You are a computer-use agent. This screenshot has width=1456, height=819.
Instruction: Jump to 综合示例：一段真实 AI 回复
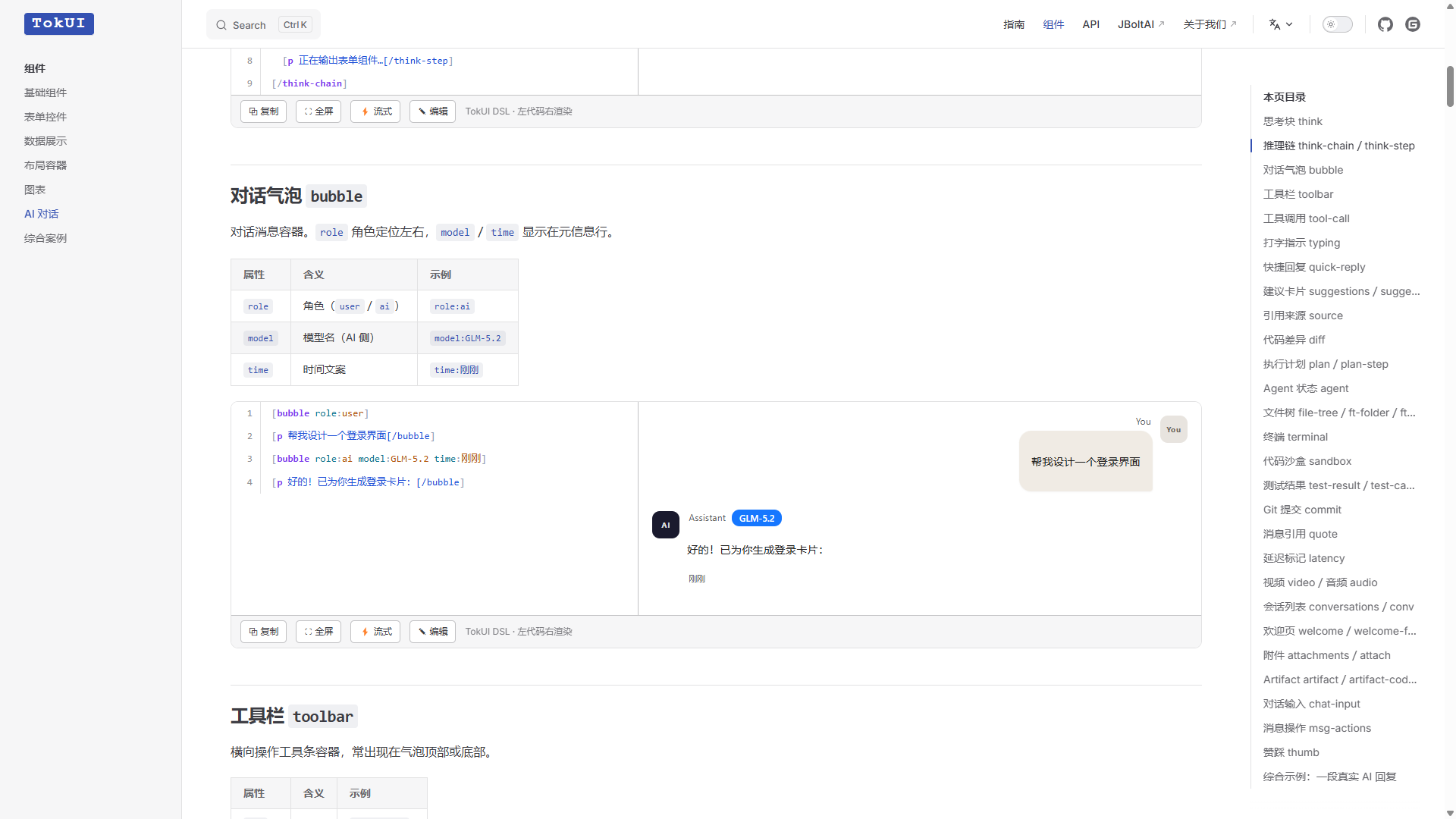point(1330,777)
